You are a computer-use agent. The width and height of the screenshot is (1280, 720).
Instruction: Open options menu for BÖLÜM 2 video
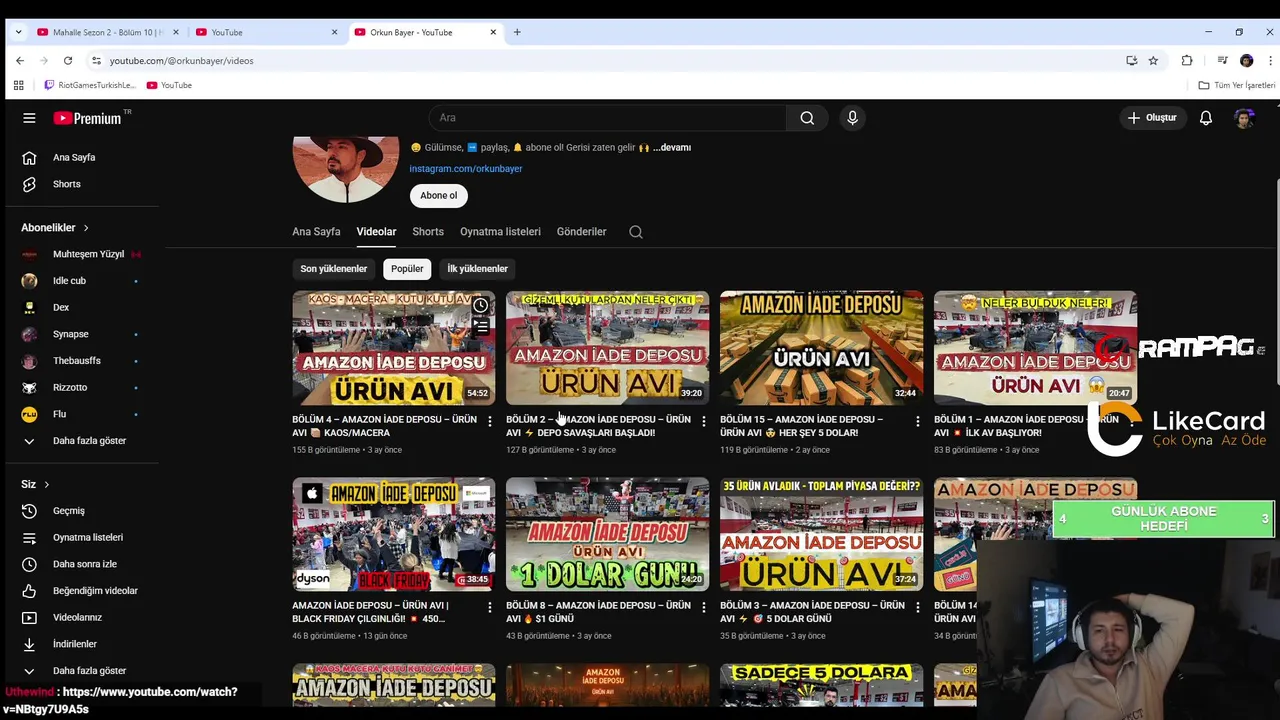703,421
